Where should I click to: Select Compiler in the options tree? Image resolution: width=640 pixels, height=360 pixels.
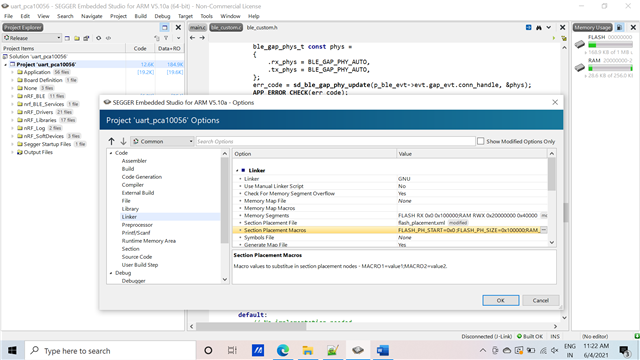[133, 185]
